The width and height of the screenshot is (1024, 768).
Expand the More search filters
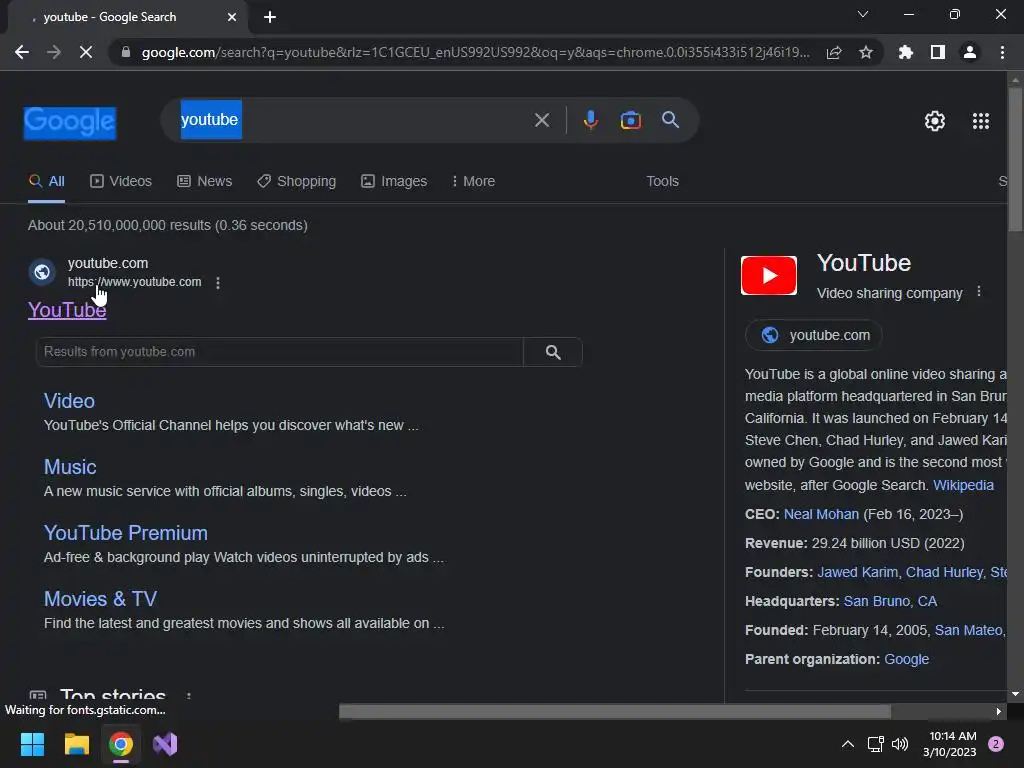tap(473, 182)
